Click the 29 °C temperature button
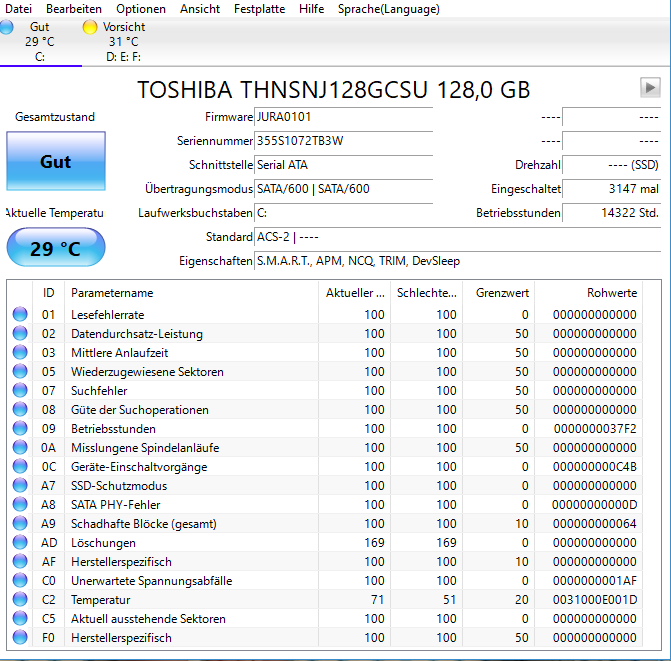671x661 pixels. pos(56,248)
